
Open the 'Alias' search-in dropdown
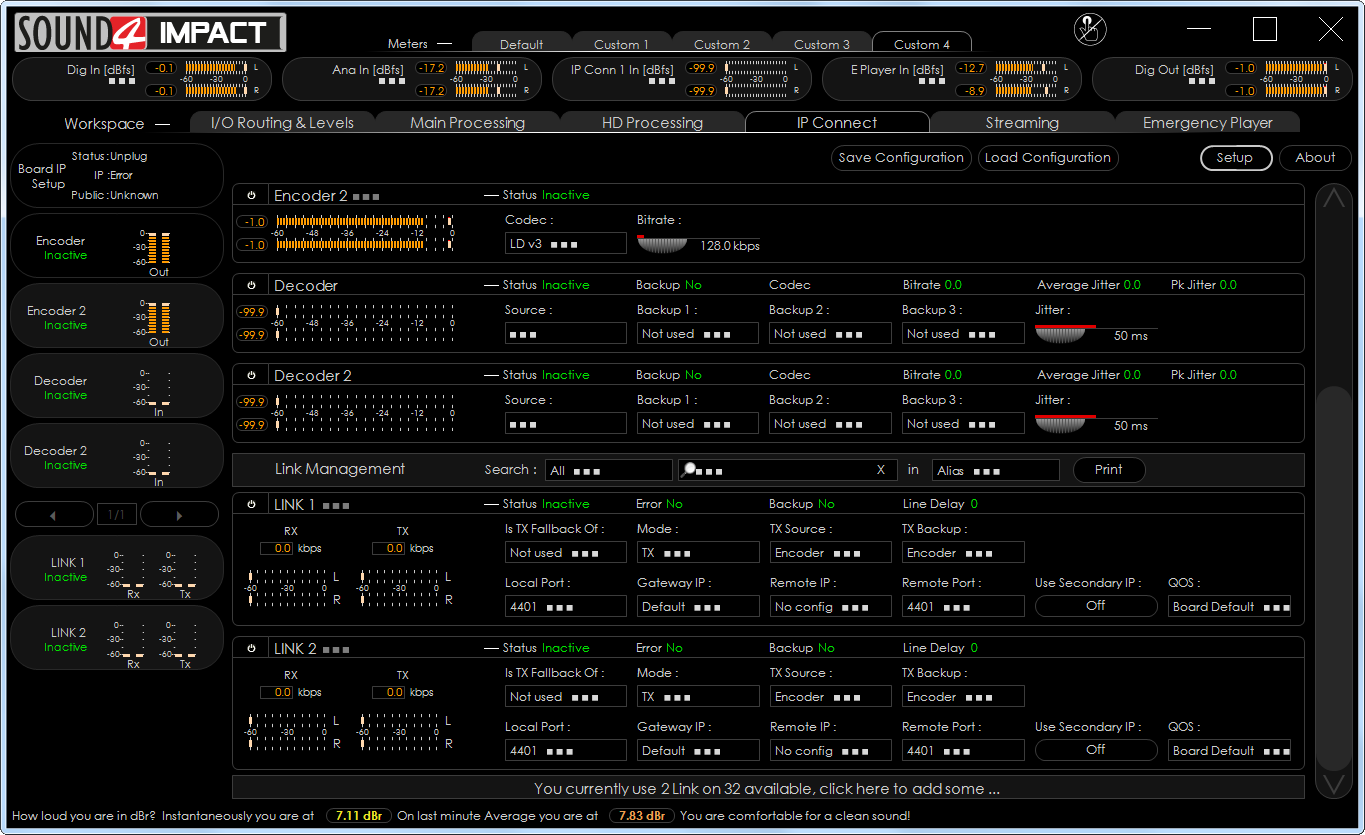coord(996,470)
